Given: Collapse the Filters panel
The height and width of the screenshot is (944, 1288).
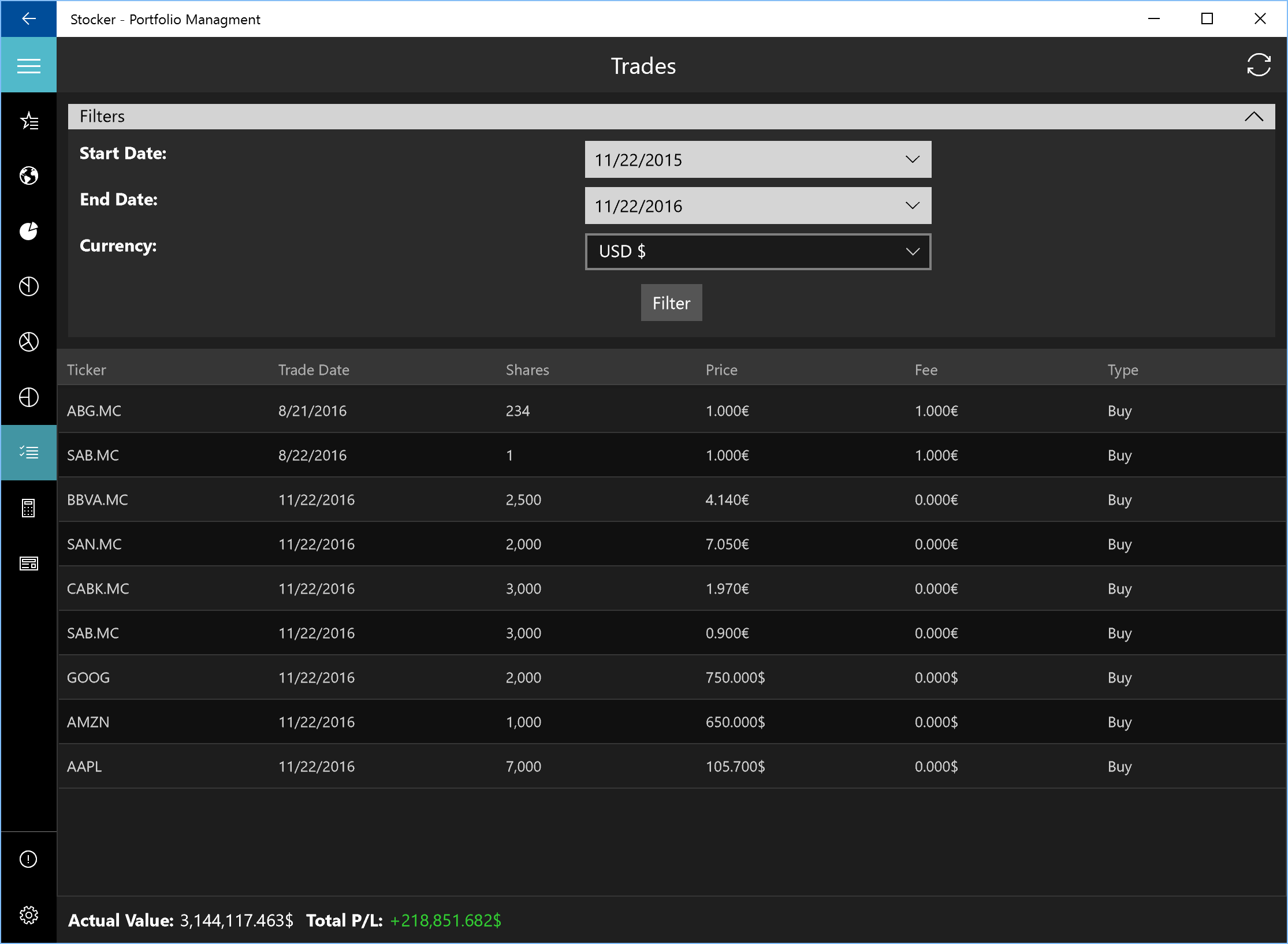Looking at the screenshot, I should click(x=1253, y=117).
